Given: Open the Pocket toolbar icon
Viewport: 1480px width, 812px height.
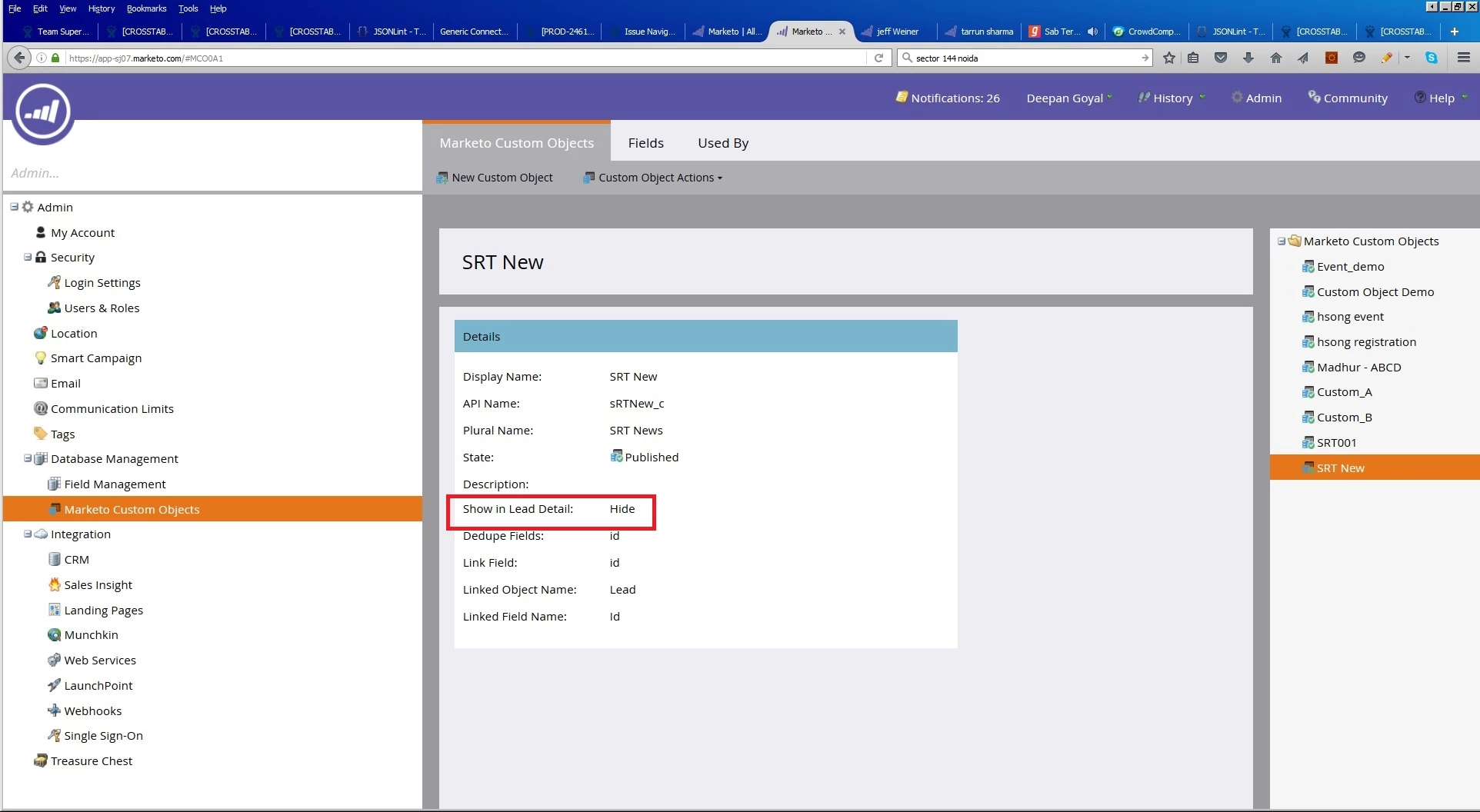Looking at the screenshot, I should [1221, 58].
